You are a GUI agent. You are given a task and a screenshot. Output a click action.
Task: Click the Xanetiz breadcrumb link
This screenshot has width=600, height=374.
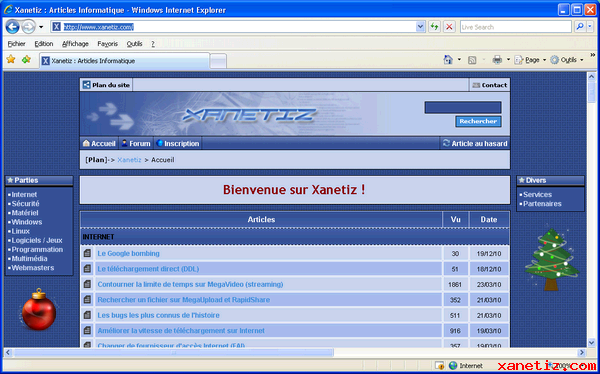129,160
